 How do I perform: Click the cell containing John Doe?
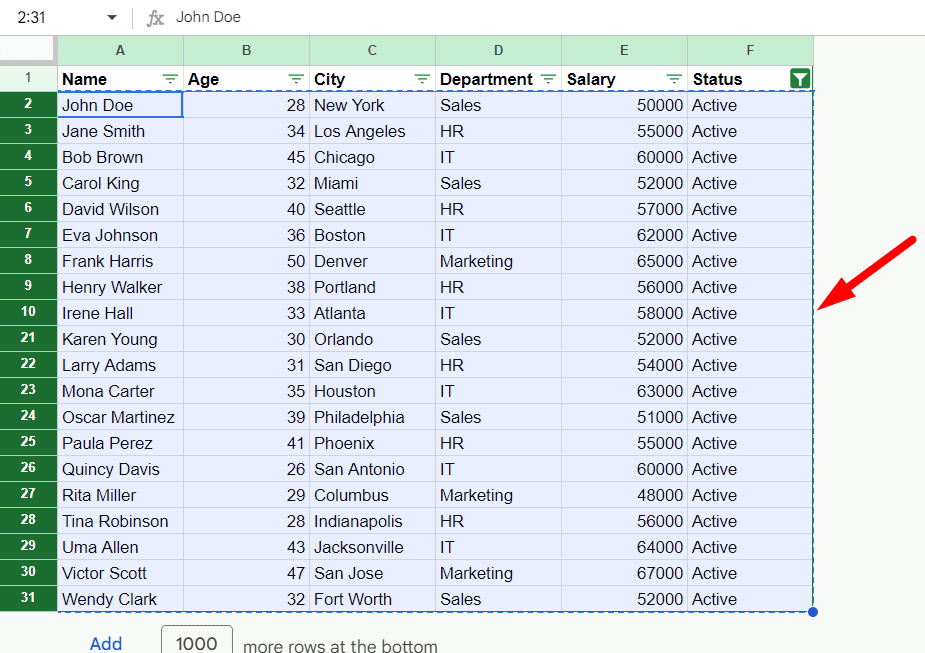(x=120, y=104)
